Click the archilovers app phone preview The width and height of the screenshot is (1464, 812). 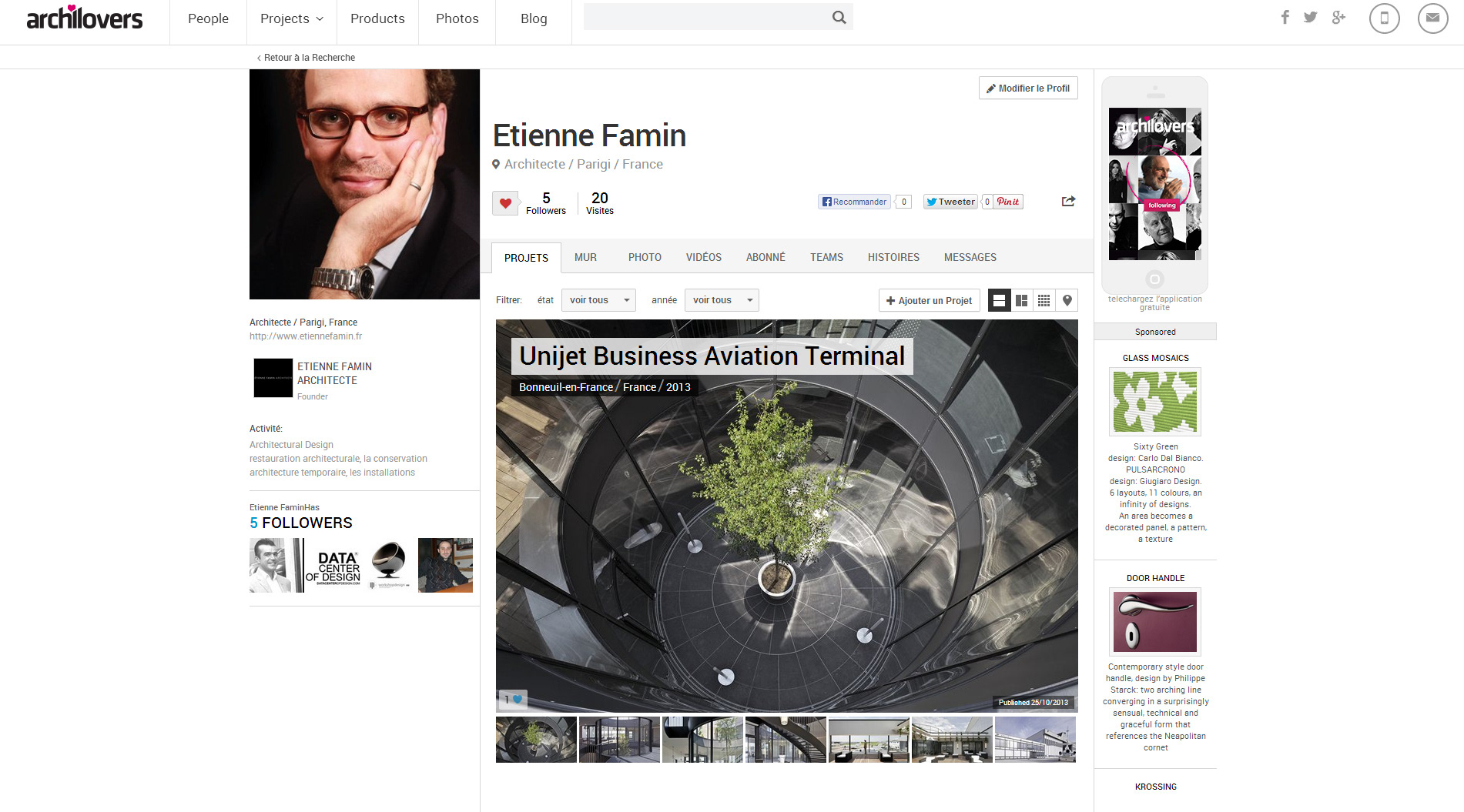1154,184
